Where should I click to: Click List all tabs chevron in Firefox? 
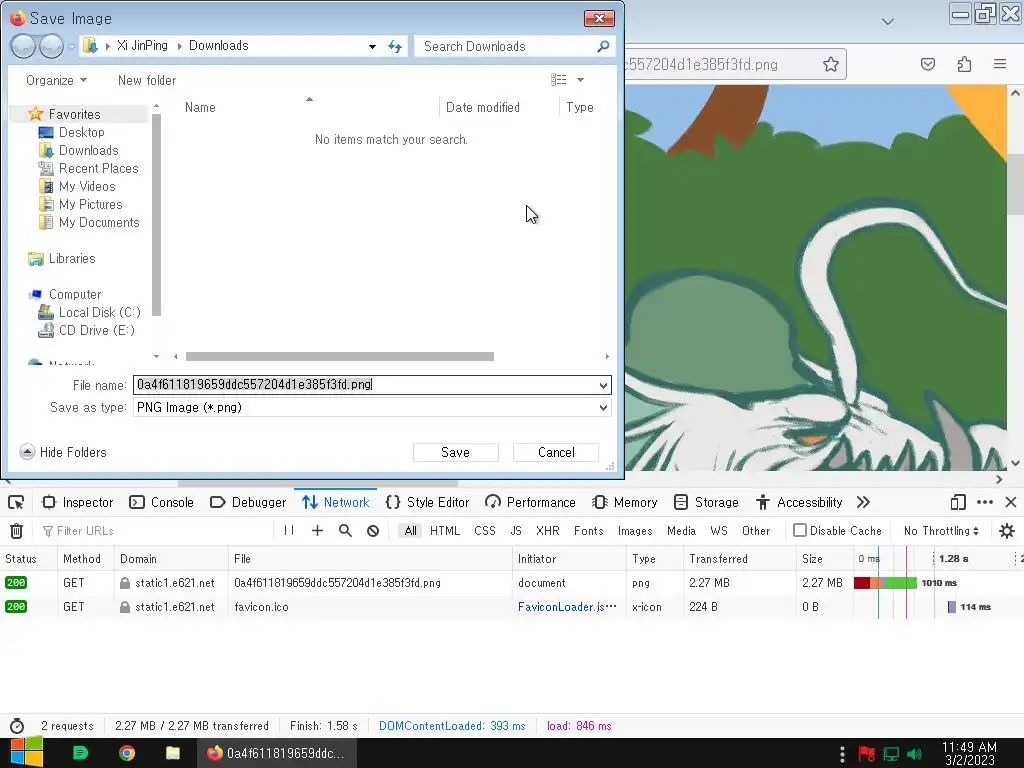888,22
